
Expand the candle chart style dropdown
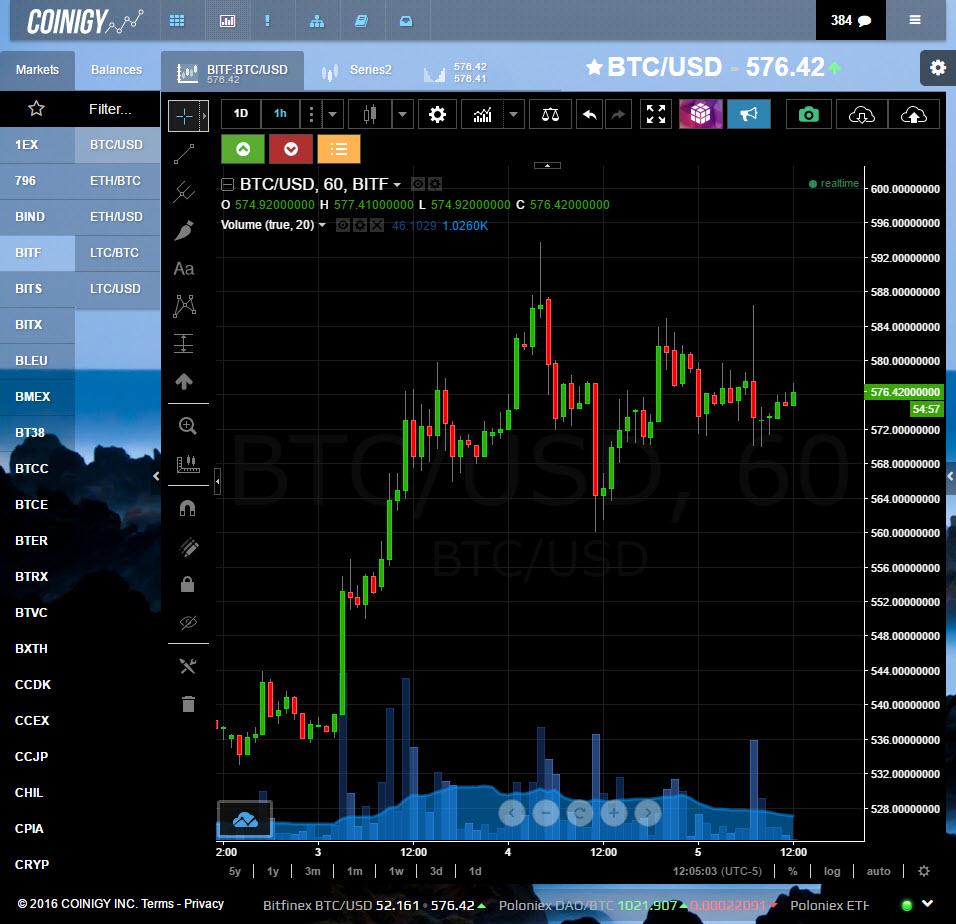(x=402, y=114)
